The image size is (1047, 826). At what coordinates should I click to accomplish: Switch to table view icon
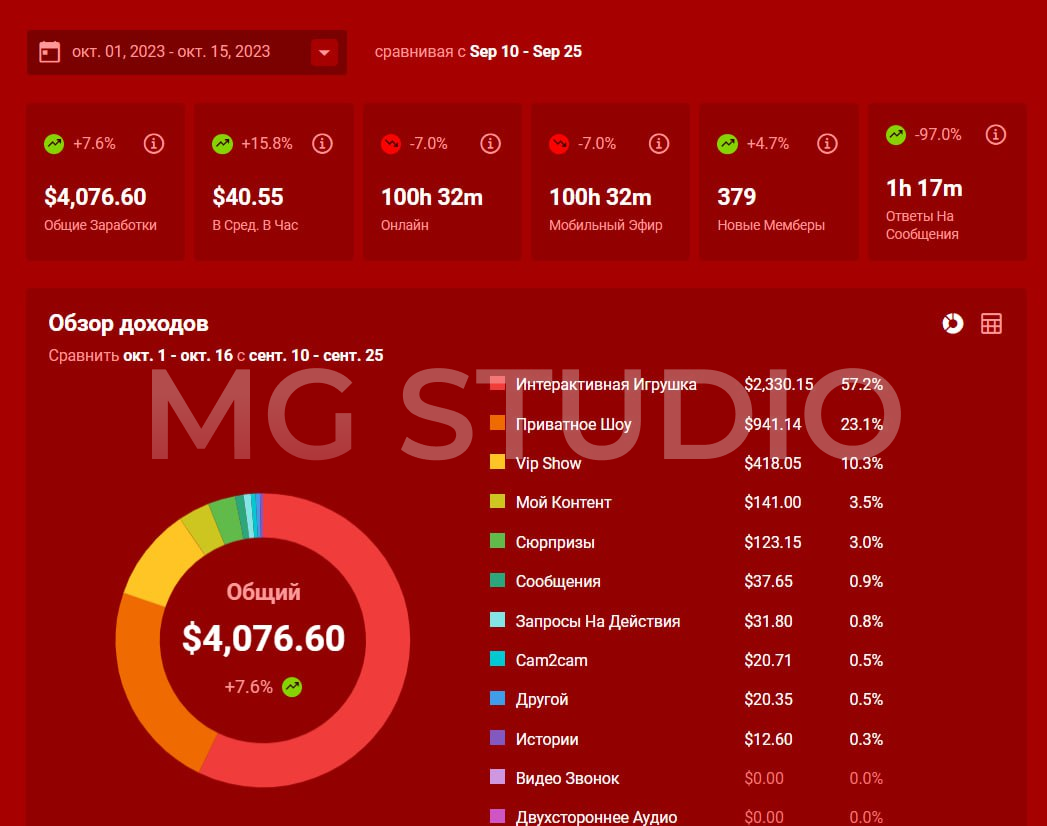pyautogui.click(x=991, y=323)
